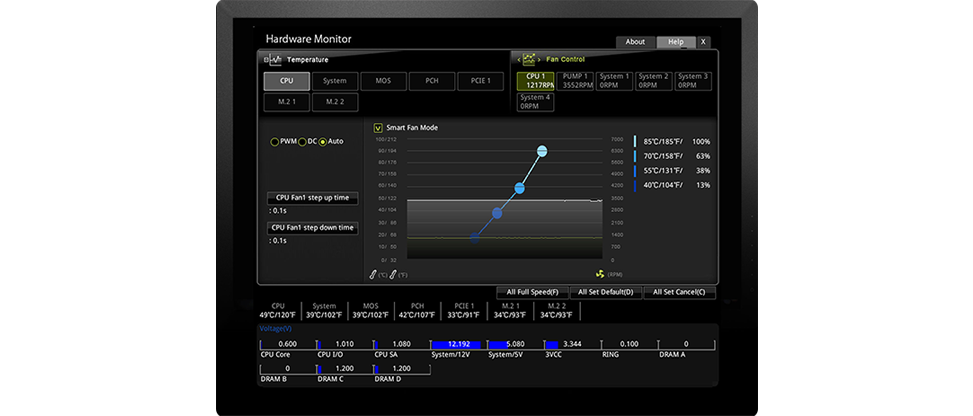Close Hardware Monitor with the X button

click(703, 42)
